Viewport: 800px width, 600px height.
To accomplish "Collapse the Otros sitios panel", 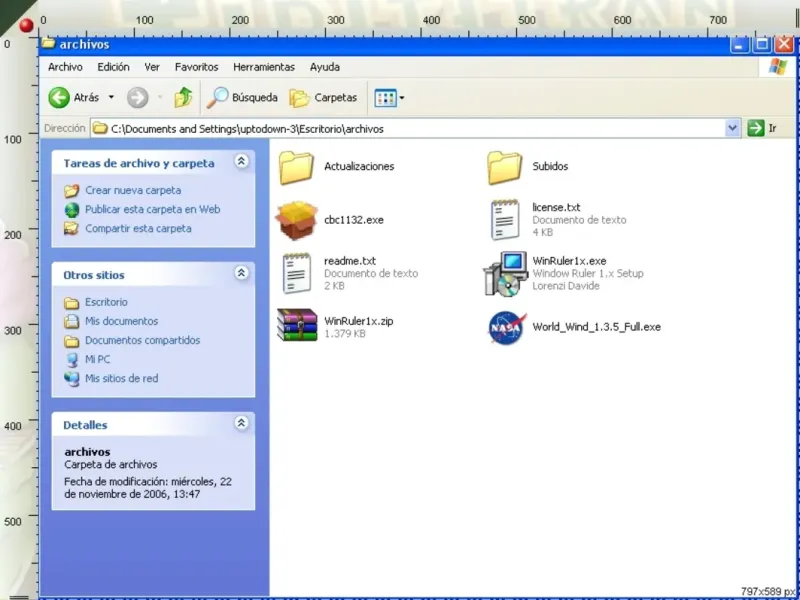I will coord(241,274).
